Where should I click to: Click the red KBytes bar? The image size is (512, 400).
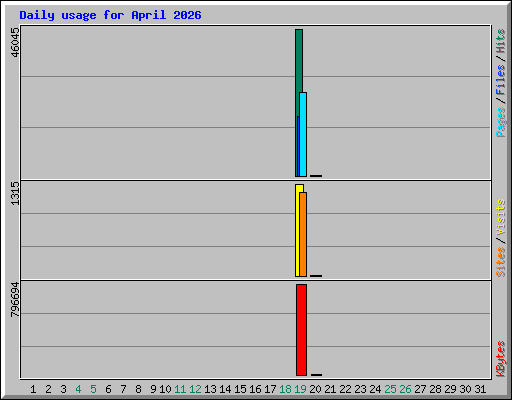point(301,330)
